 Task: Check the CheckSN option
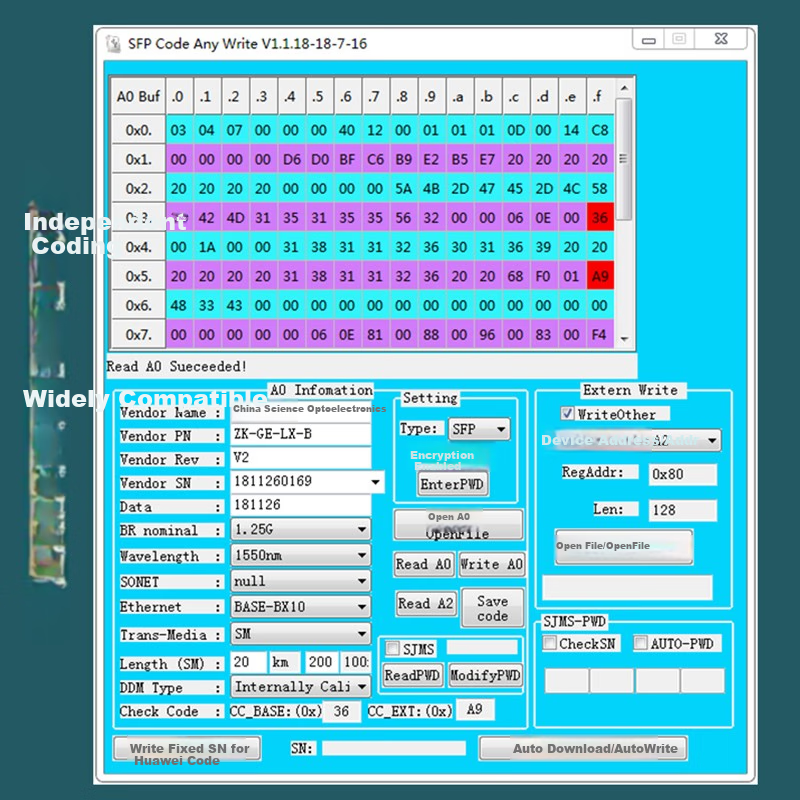550,644
